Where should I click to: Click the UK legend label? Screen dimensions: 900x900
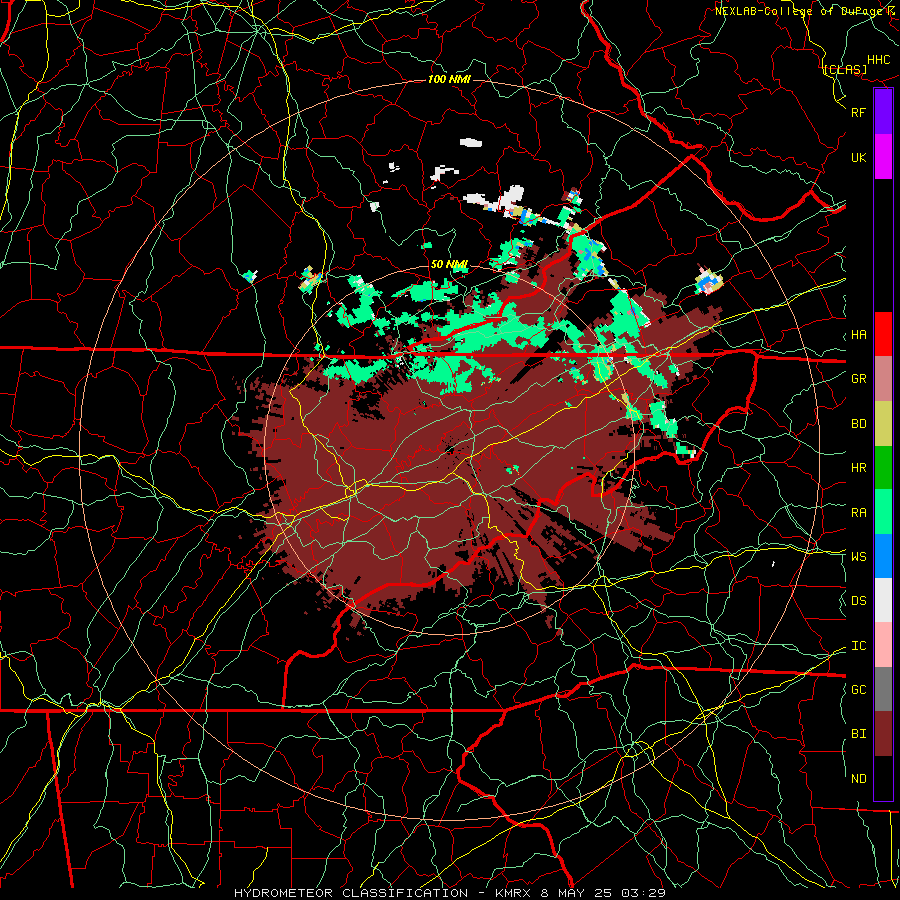(858, 157)
